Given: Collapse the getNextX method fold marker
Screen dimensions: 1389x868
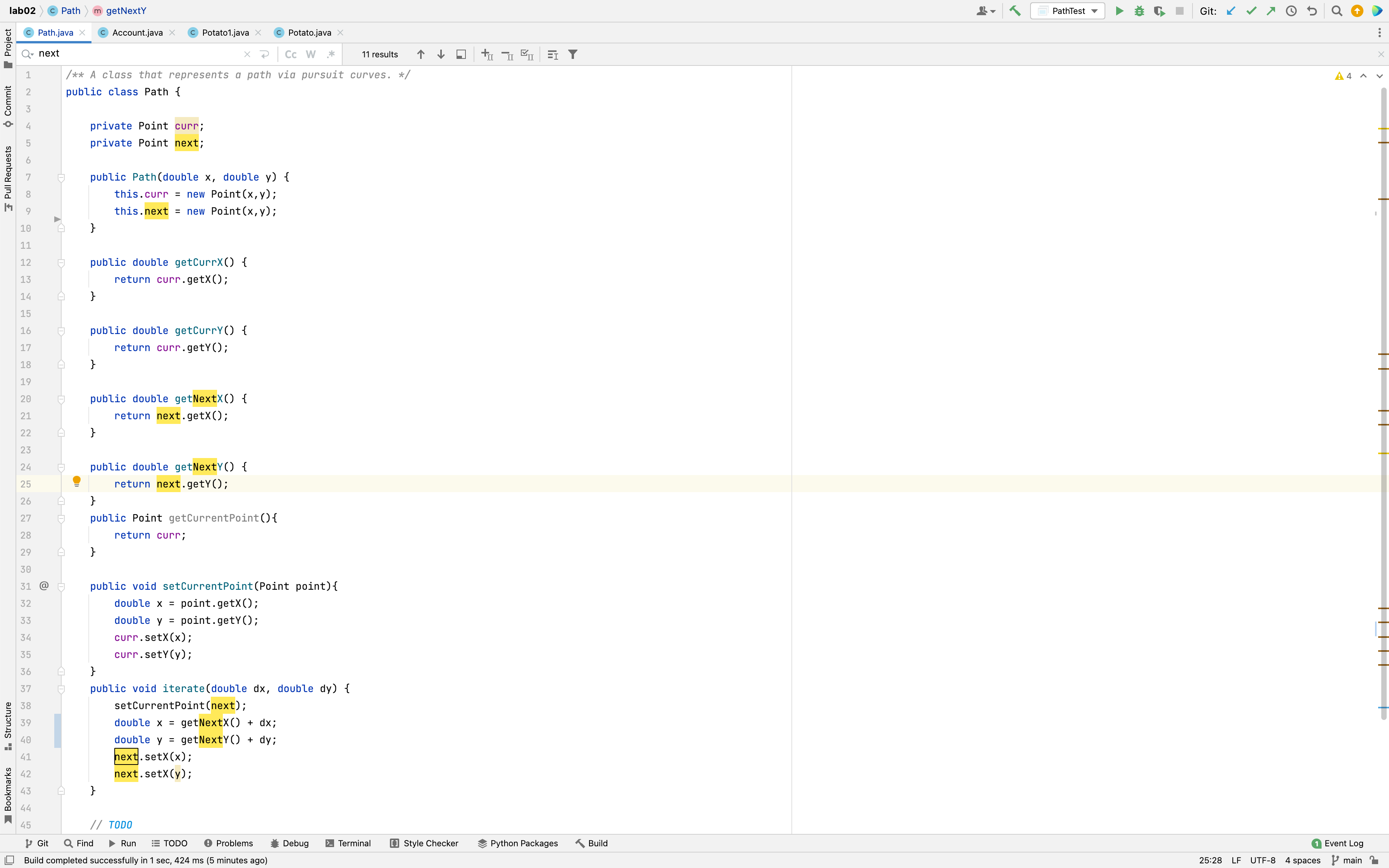Looking at the screenshot, I should coord(61,399).
